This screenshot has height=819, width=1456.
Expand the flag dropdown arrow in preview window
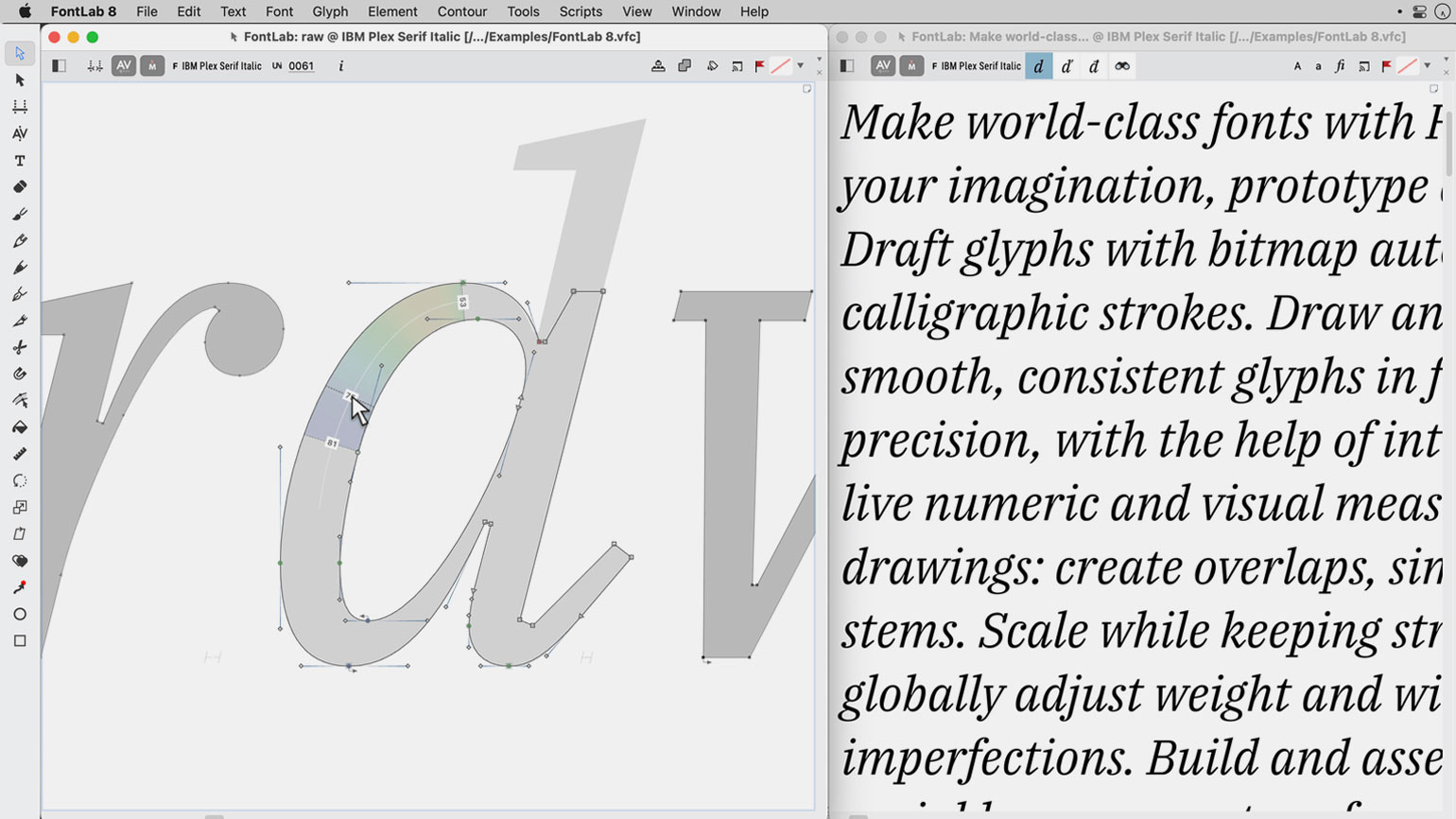click(x=1427, y=66)
